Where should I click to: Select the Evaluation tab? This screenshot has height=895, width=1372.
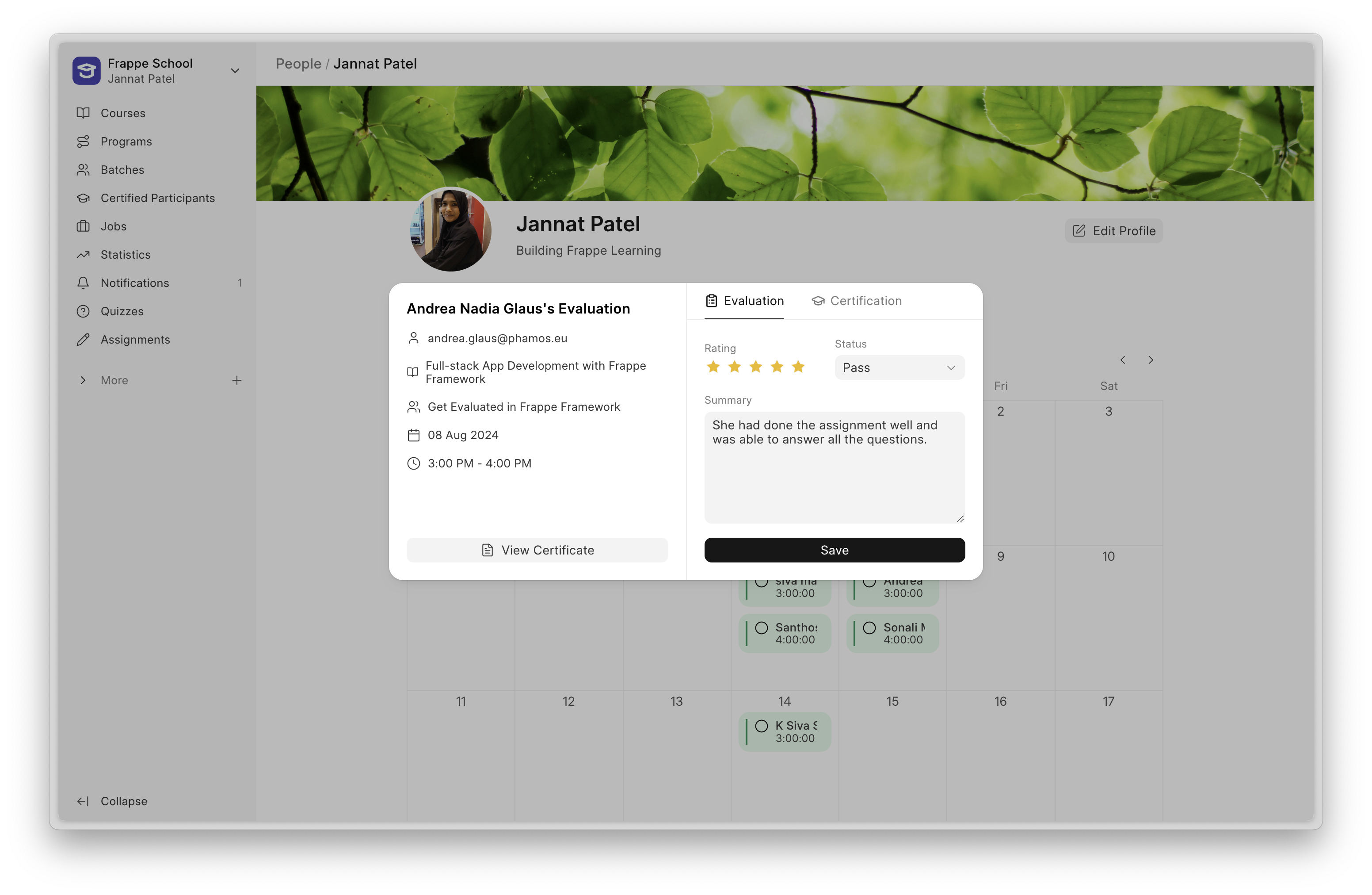[x=744, y=300]
